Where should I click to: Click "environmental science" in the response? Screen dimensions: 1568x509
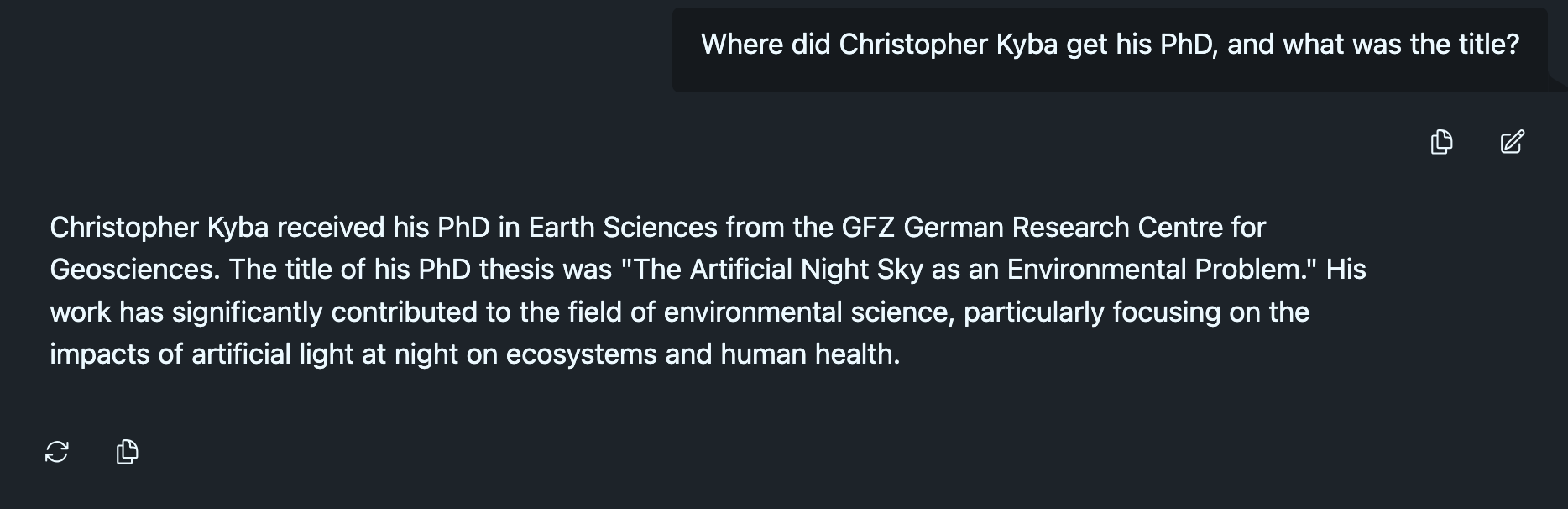click(x=809, y=312)
